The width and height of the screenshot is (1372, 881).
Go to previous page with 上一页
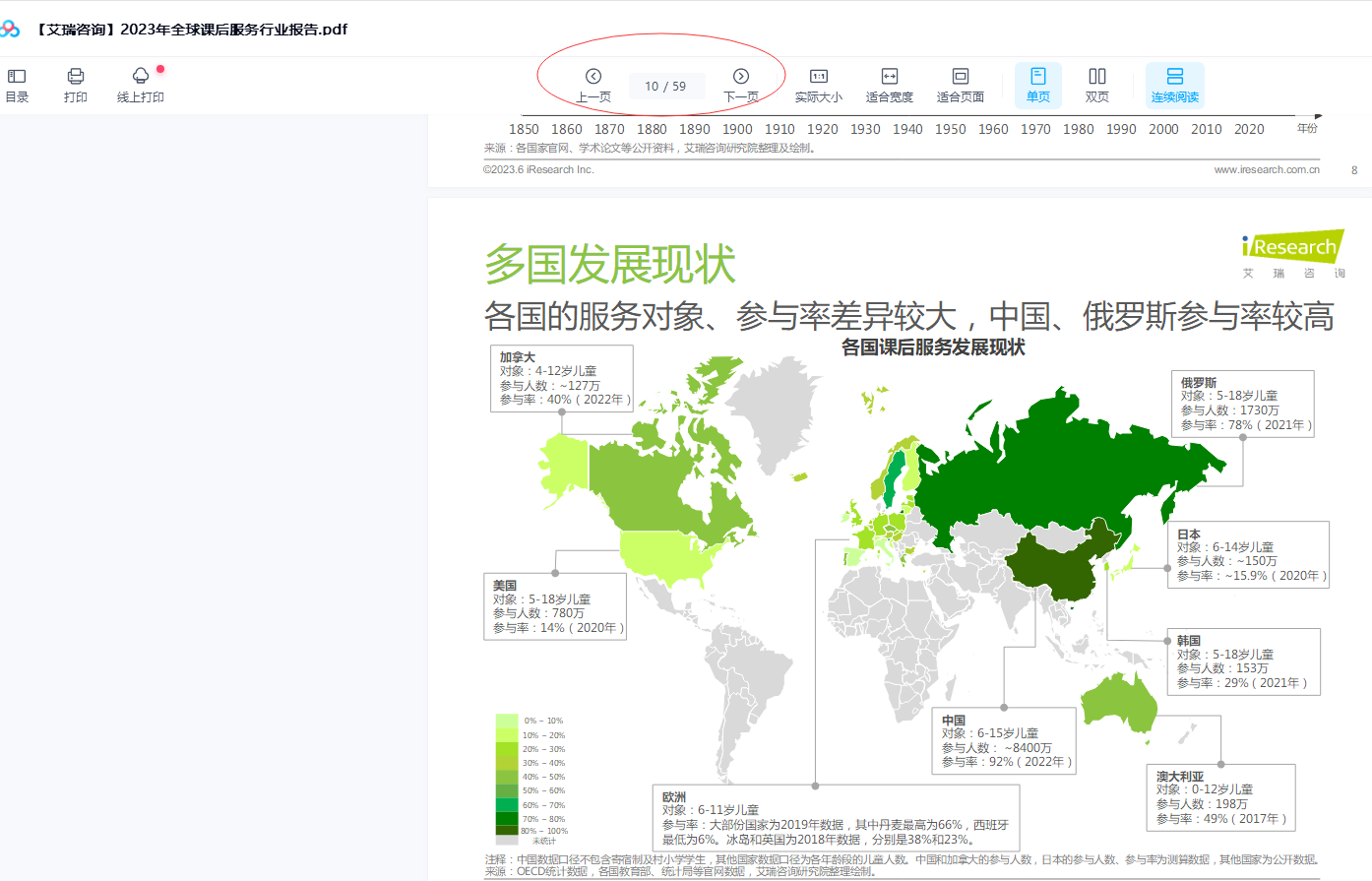point(593,85)
